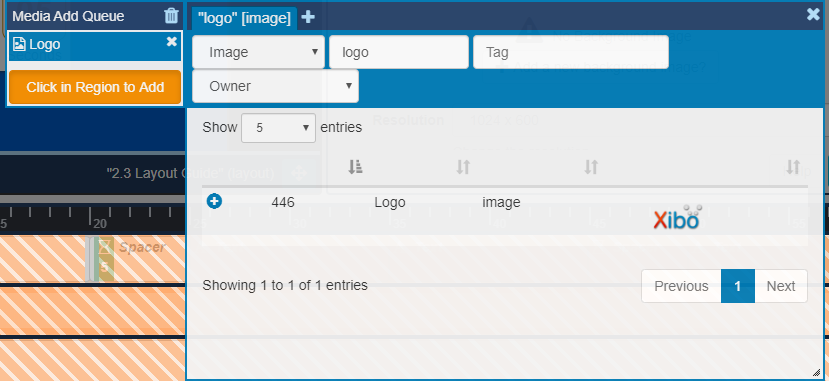Click the Logo name cell in results
Viewport: 829px width, 381px height.
[x=390, y=202]
